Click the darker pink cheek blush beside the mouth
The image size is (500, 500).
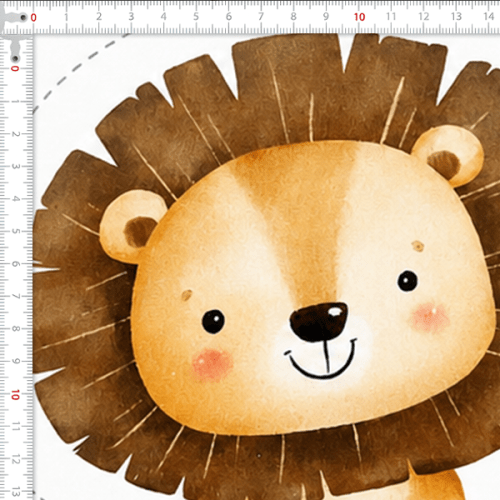[212, 364]
